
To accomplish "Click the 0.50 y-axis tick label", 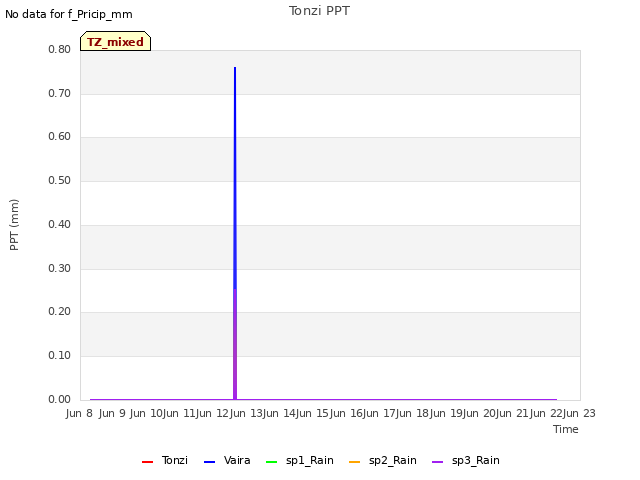I will click(60, 180).
